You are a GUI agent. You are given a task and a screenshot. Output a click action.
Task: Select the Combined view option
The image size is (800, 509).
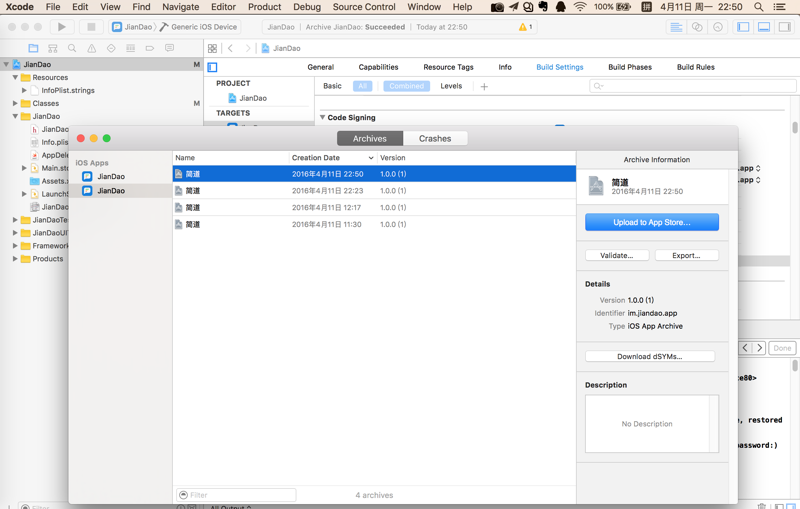(x=407, y=86)
